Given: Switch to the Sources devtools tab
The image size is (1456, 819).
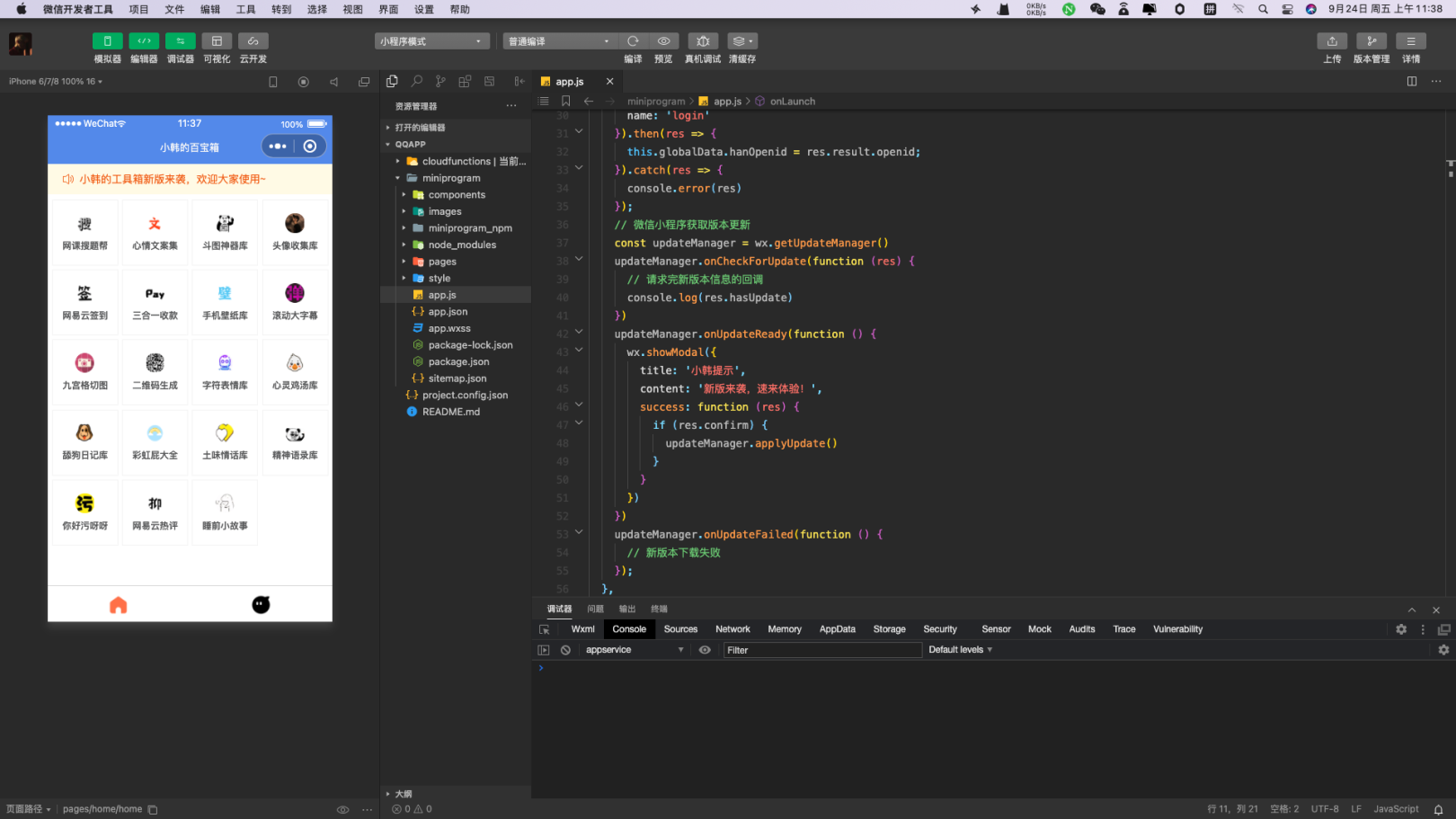Looking at the screenshot, I should point(680,629).
